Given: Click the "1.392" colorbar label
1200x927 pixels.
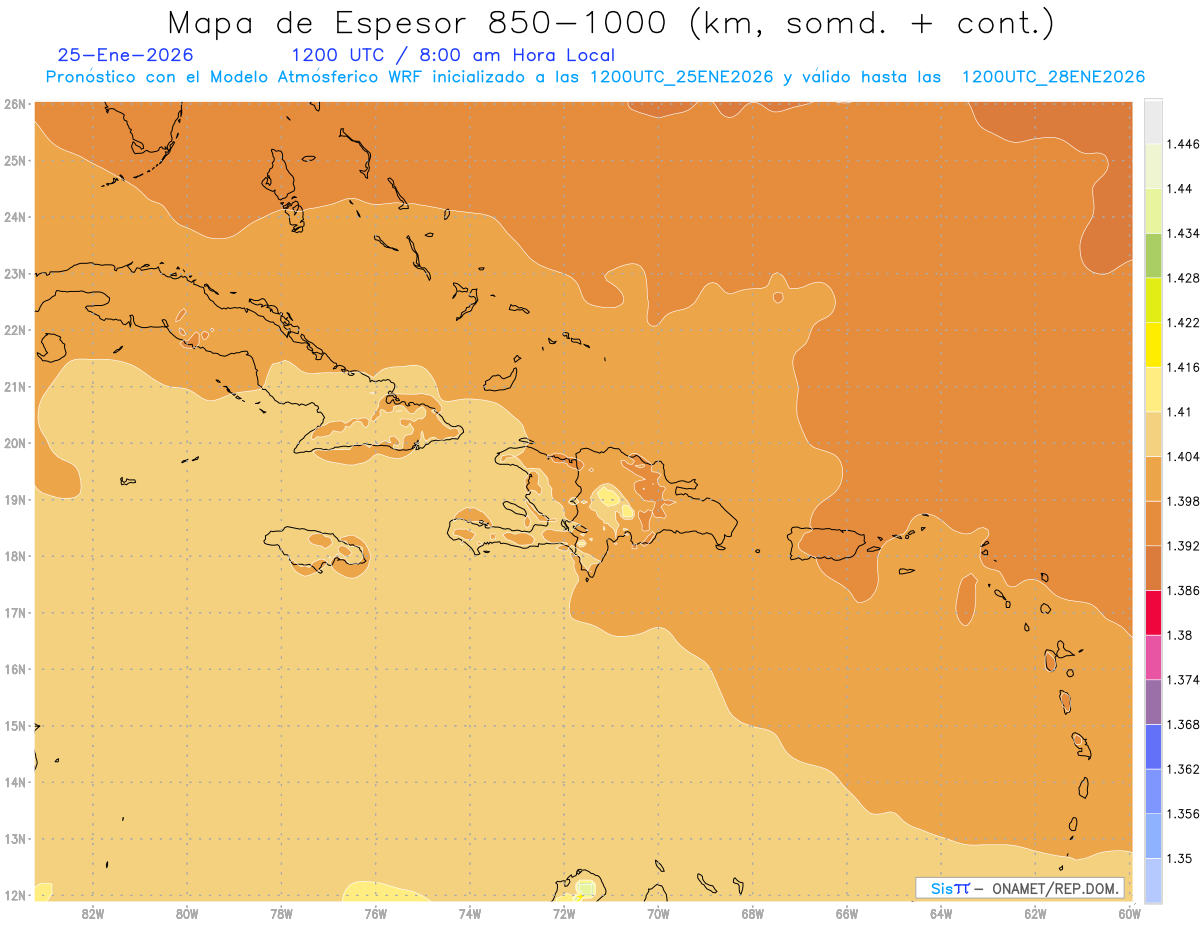Looking at the screenshot, I should click(x=1184, y=546).
